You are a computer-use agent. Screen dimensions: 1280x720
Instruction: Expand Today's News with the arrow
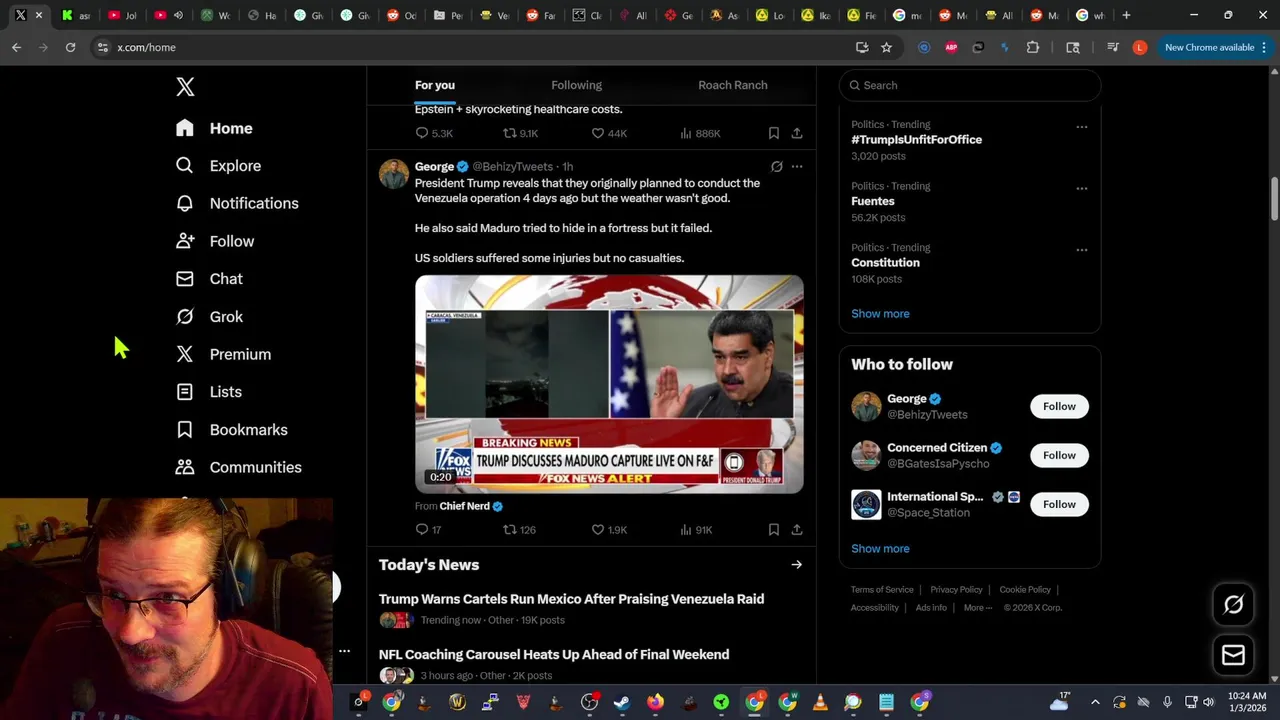(x=797, y=565)
